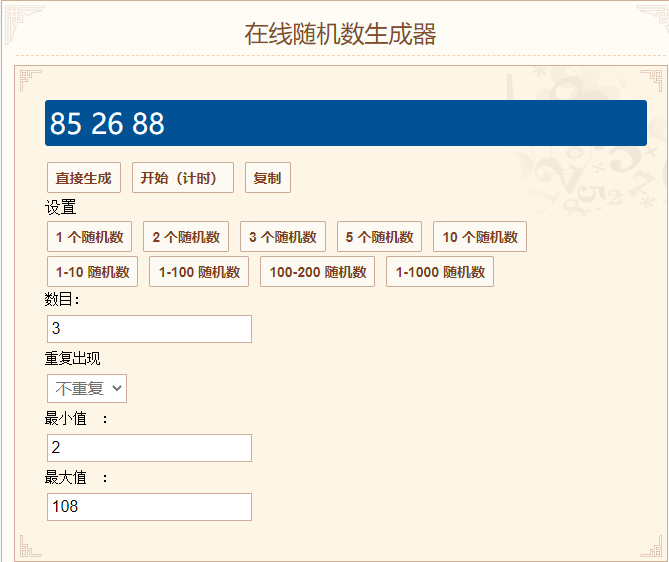Set range with 1-1000 随机数
The width and height of the screenshot is (669, 562).
tap(440, 271)
